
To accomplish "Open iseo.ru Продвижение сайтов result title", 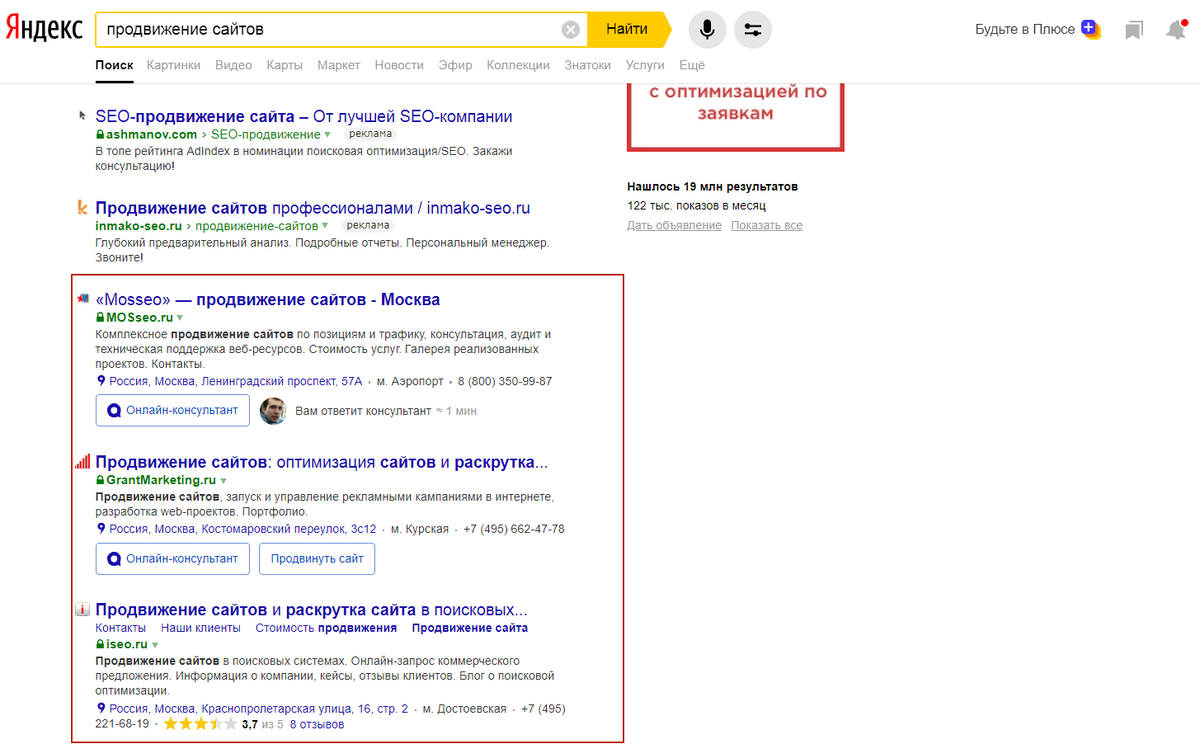I will [x=311, y=609].
